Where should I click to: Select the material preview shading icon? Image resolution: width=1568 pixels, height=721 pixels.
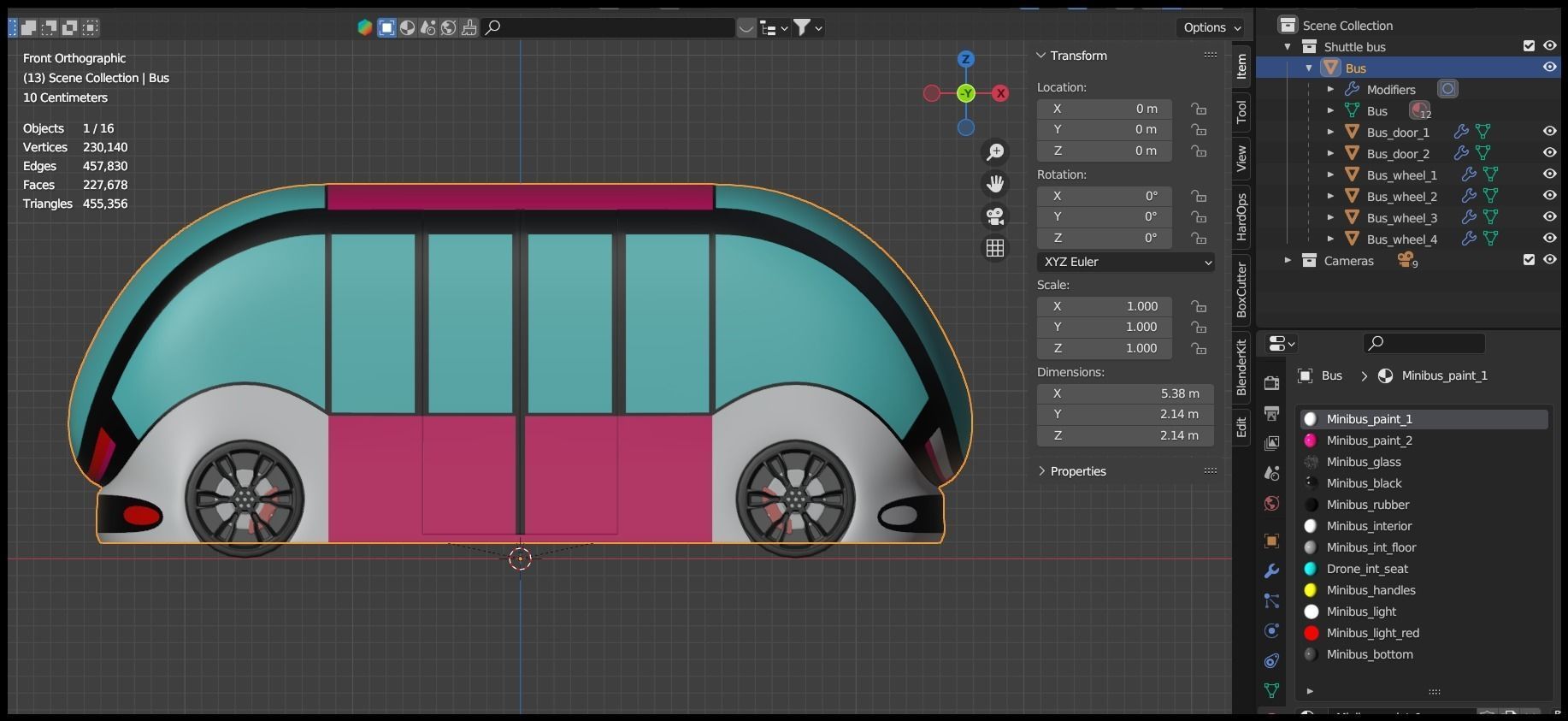(x=408, y=27)
